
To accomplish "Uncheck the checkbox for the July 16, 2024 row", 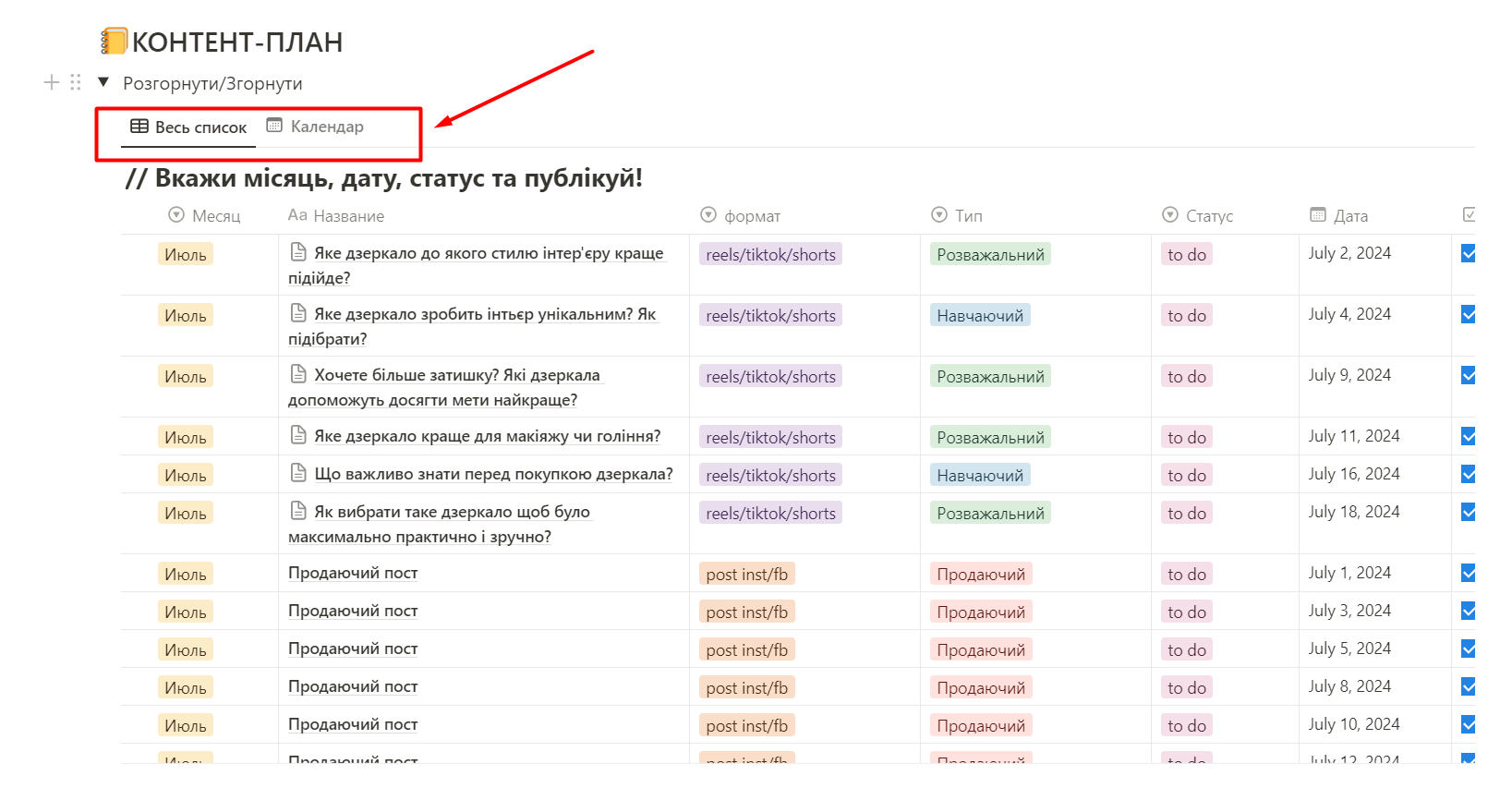I will (1469, 474).
